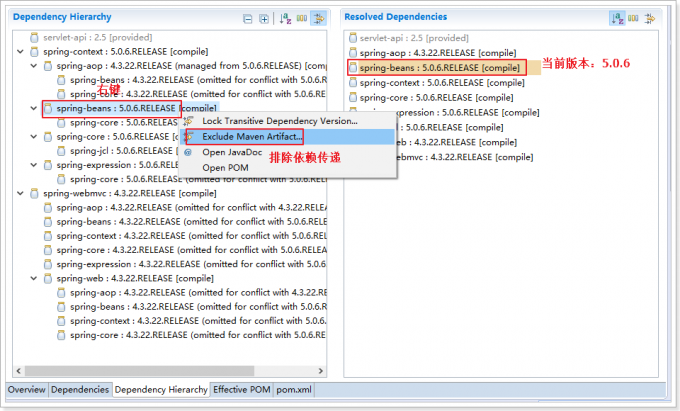The image size is (680, 411).
Task: Click Collapse All in Dependency Hierarchy toolbar
Action: point(248,19)
